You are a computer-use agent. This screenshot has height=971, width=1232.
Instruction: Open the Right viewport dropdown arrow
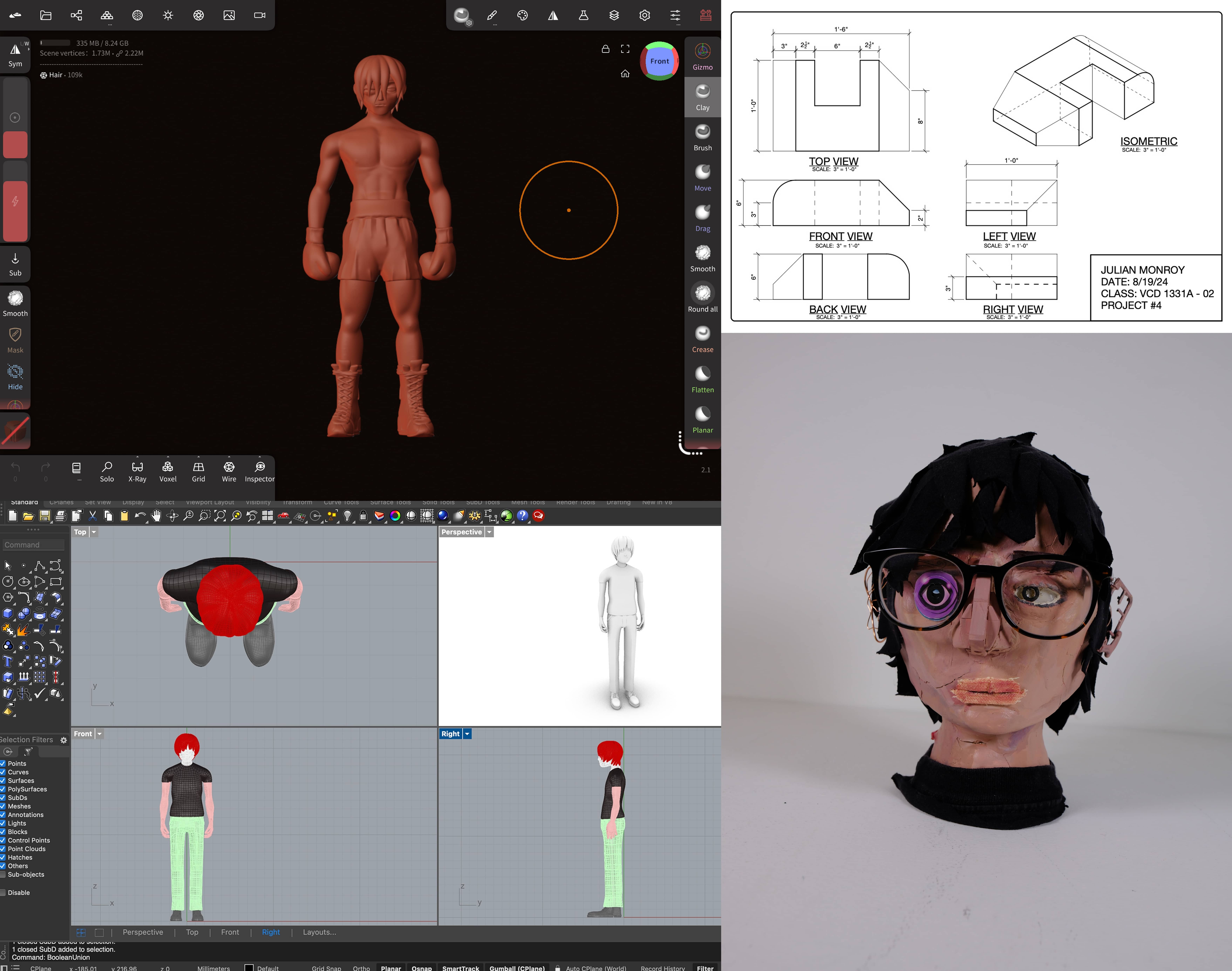coord(467,734)
